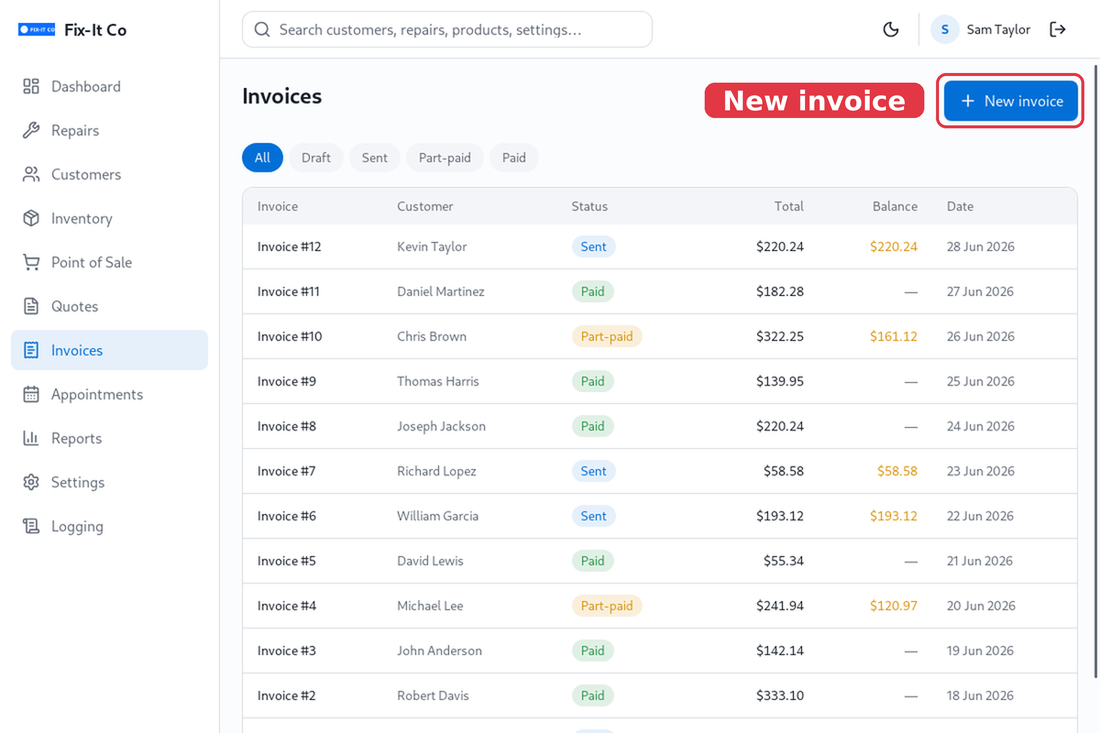Viewport: 1100px width, 733px height.
Task: Click customer William Garcia
Action: (x=438, y=516)
